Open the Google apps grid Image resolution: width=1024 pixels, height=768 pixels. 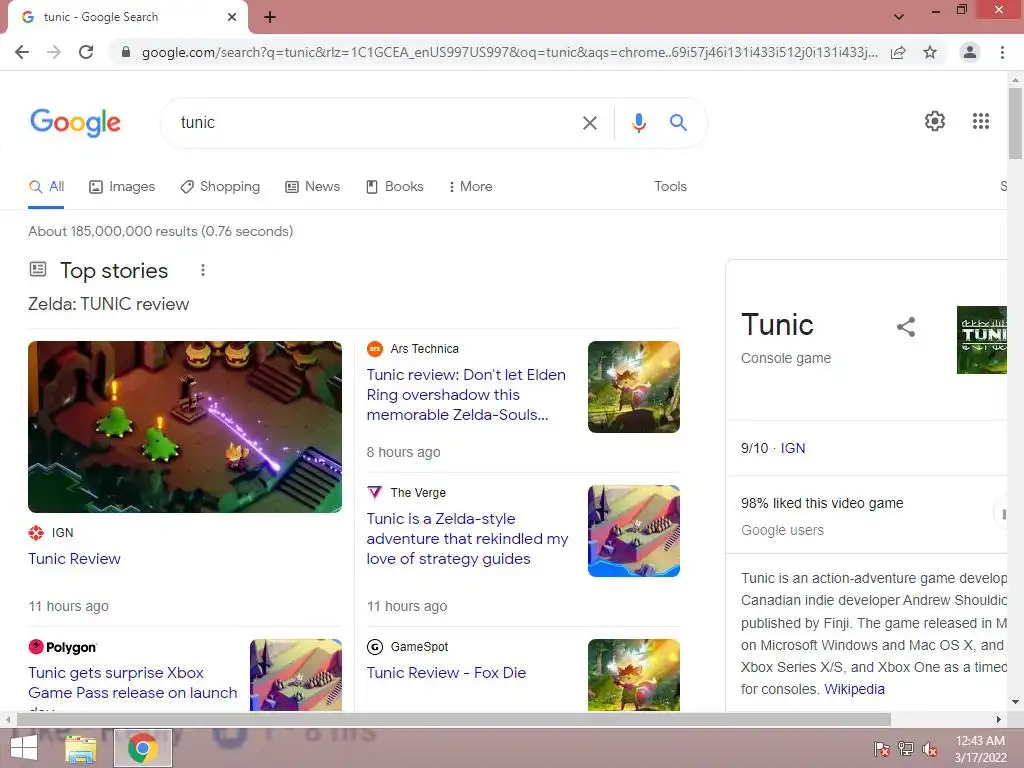(x=980, y=121)
